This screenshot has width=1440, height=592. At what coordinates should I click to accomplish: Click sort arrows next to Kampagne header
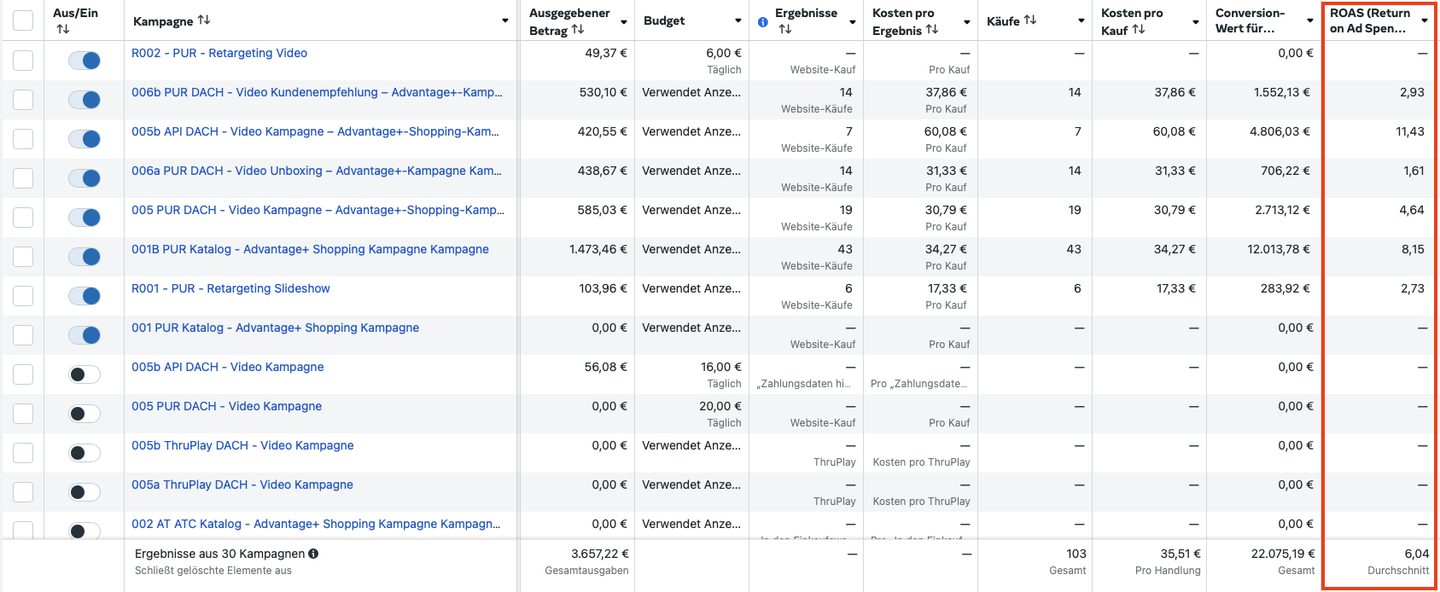coord(204,20)
